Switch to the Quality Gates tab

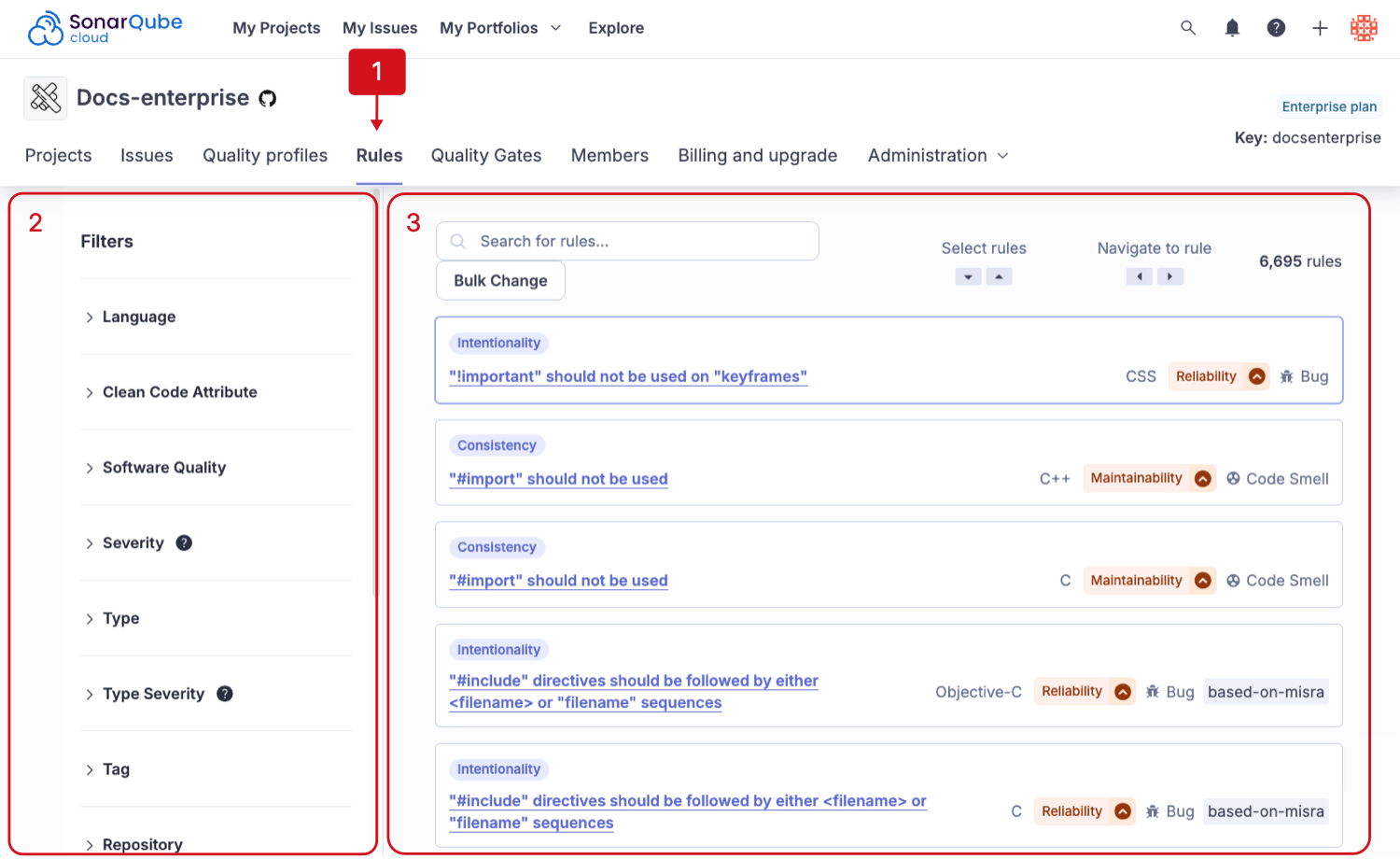pyautogui.click(x=485, y=155)
